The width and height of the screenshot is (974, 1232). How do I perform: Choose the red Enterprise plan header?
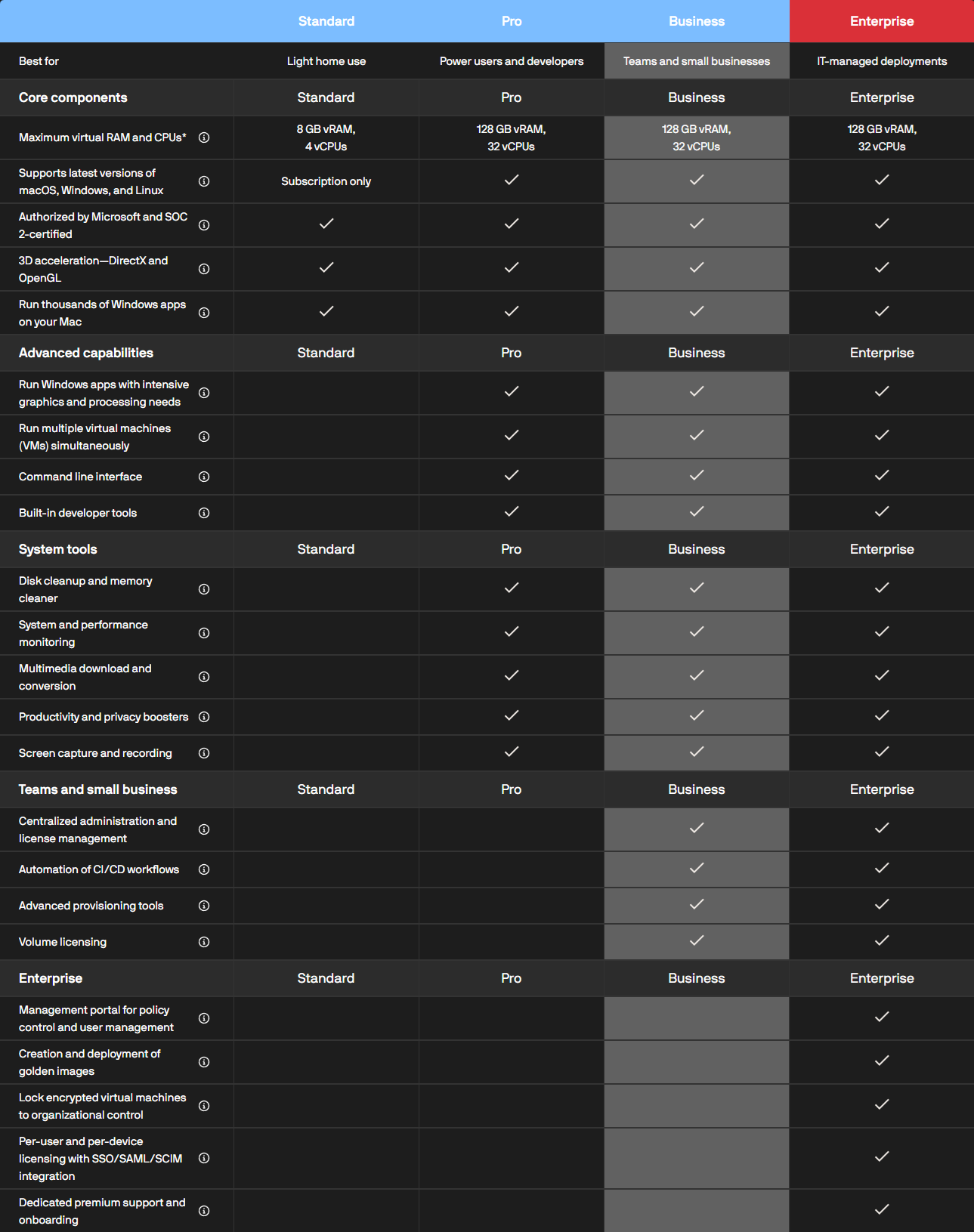coord(882,21)
